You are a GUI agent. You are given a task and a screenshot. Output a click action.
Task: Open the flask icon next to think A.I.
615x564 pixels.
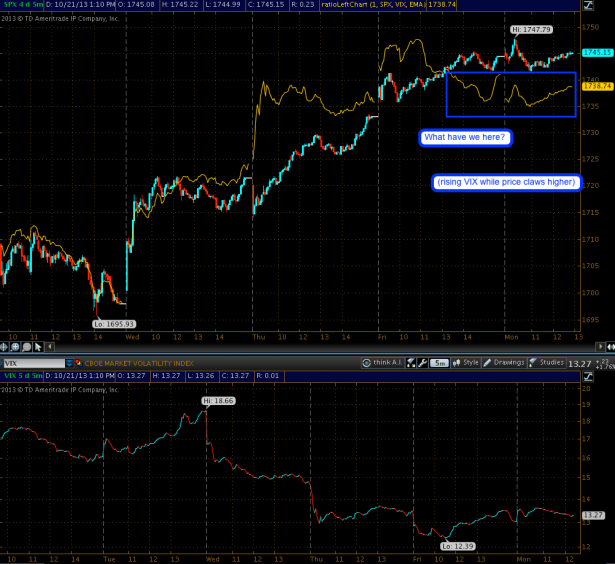coord(411,363)
